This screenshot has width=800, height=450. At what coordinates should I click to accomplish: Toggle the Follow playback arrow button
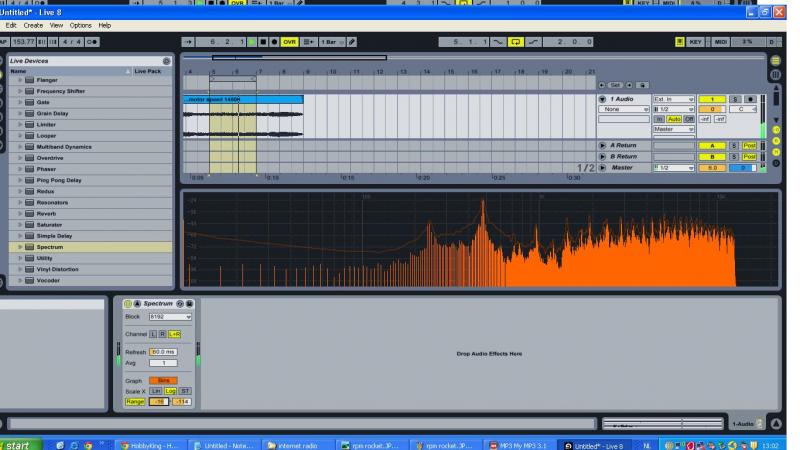(x=188, y=42)
